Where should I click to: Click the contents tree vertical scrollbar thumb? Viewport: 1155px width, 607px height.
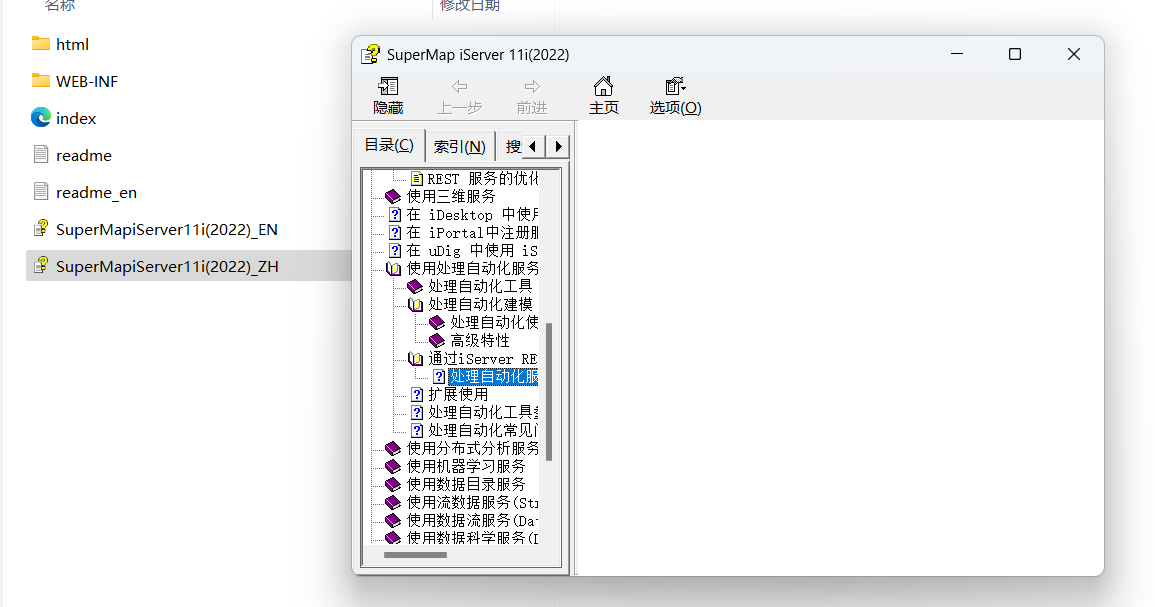(549, 391)
